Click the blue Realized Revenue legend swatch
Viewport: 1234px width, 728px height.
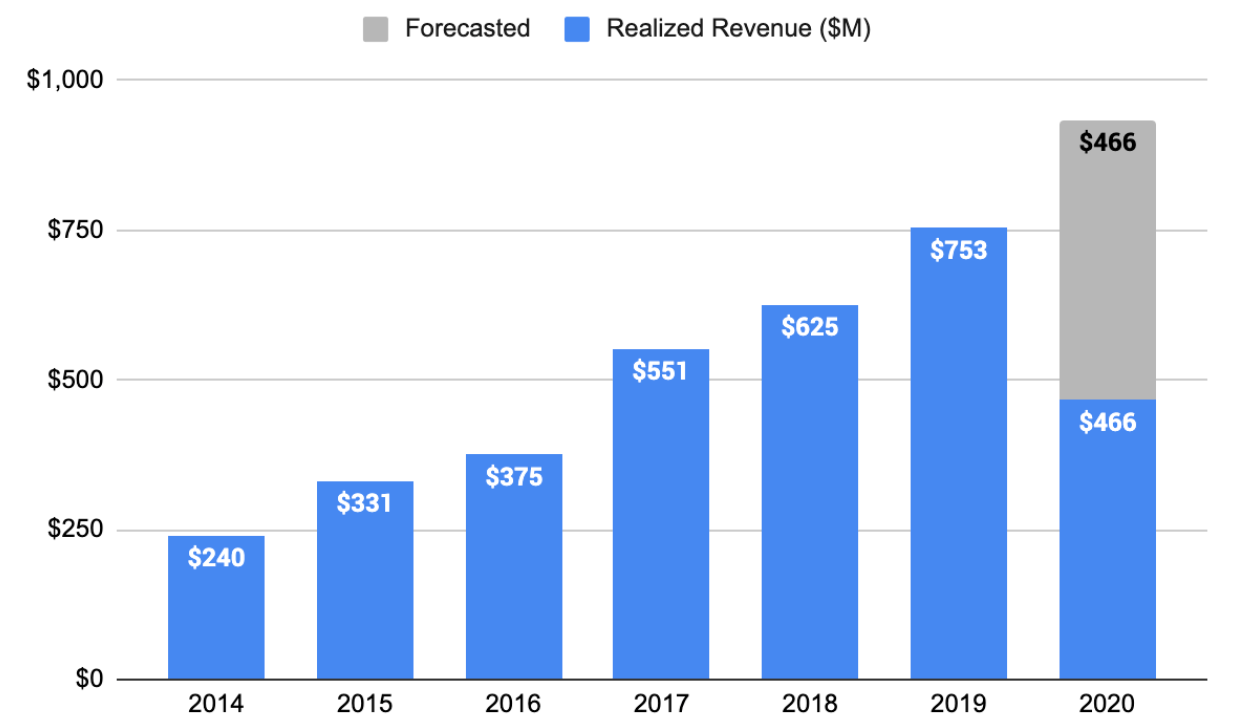577,30
